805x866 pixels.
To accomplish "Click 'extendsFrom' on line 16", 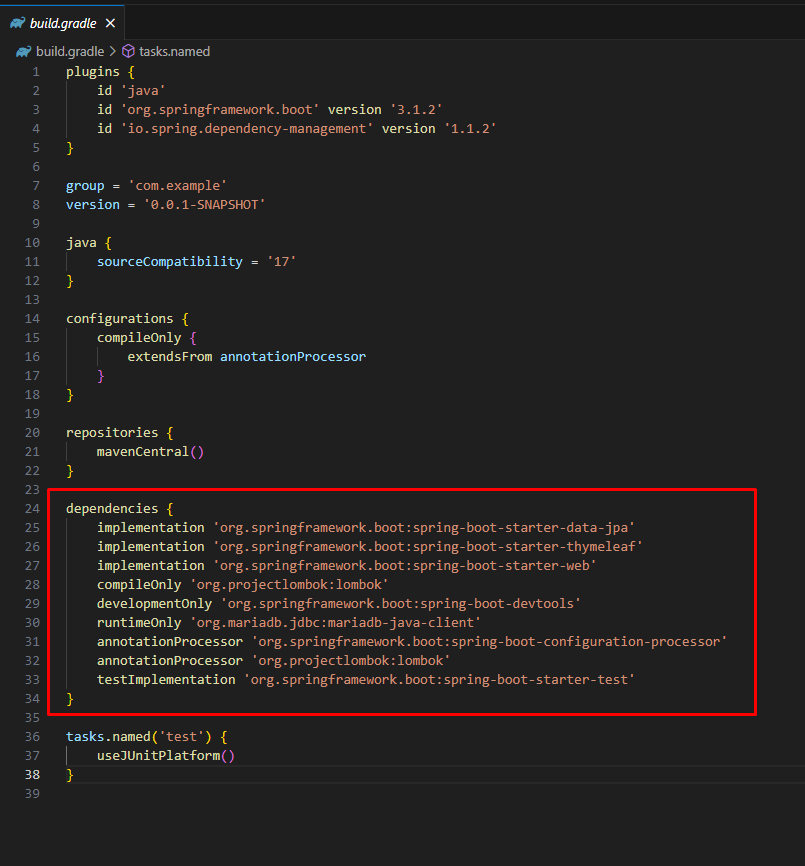I will (x=170, y=357).
